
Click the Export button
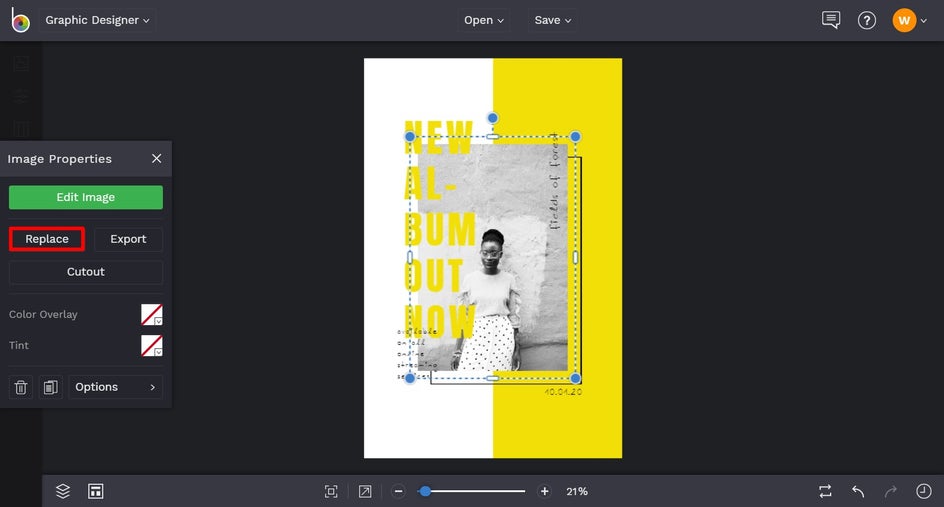128,239
